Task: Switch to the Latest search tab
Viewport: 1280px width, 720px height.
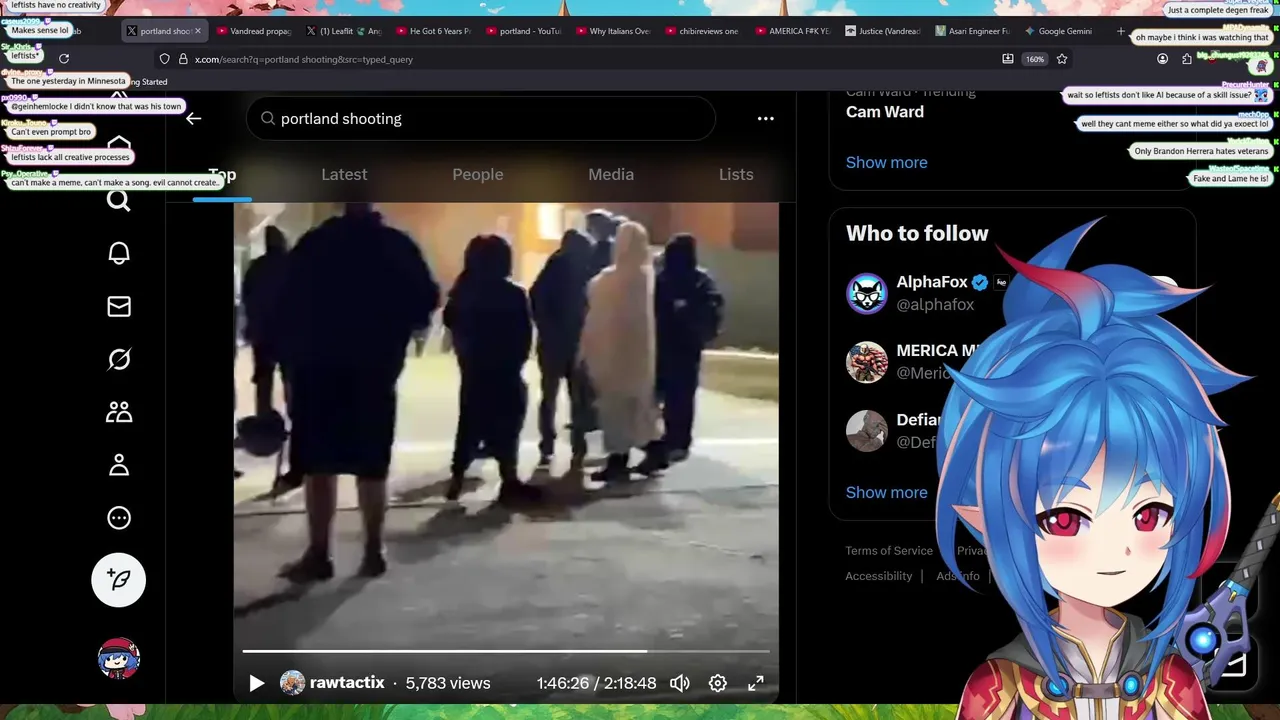Action: [x=344, y=174]
